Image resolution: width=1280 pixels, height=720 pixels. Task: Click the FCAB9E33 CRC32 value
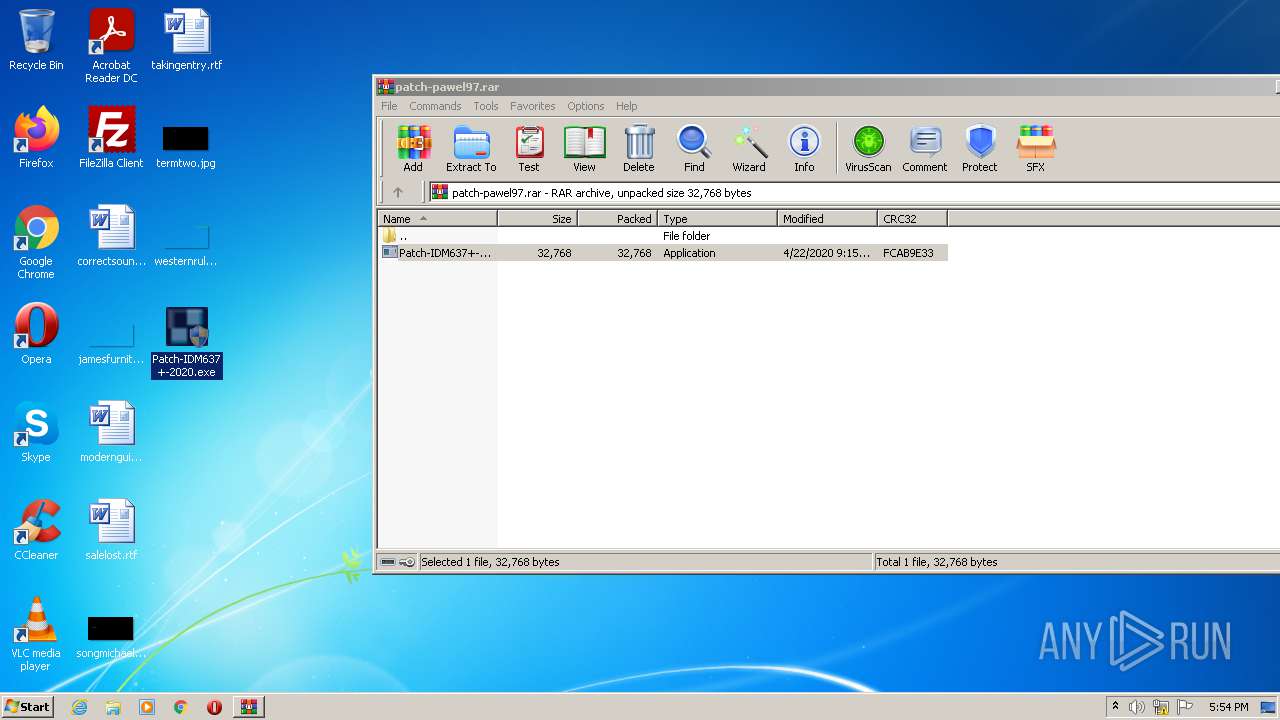[x=908, y=253]
